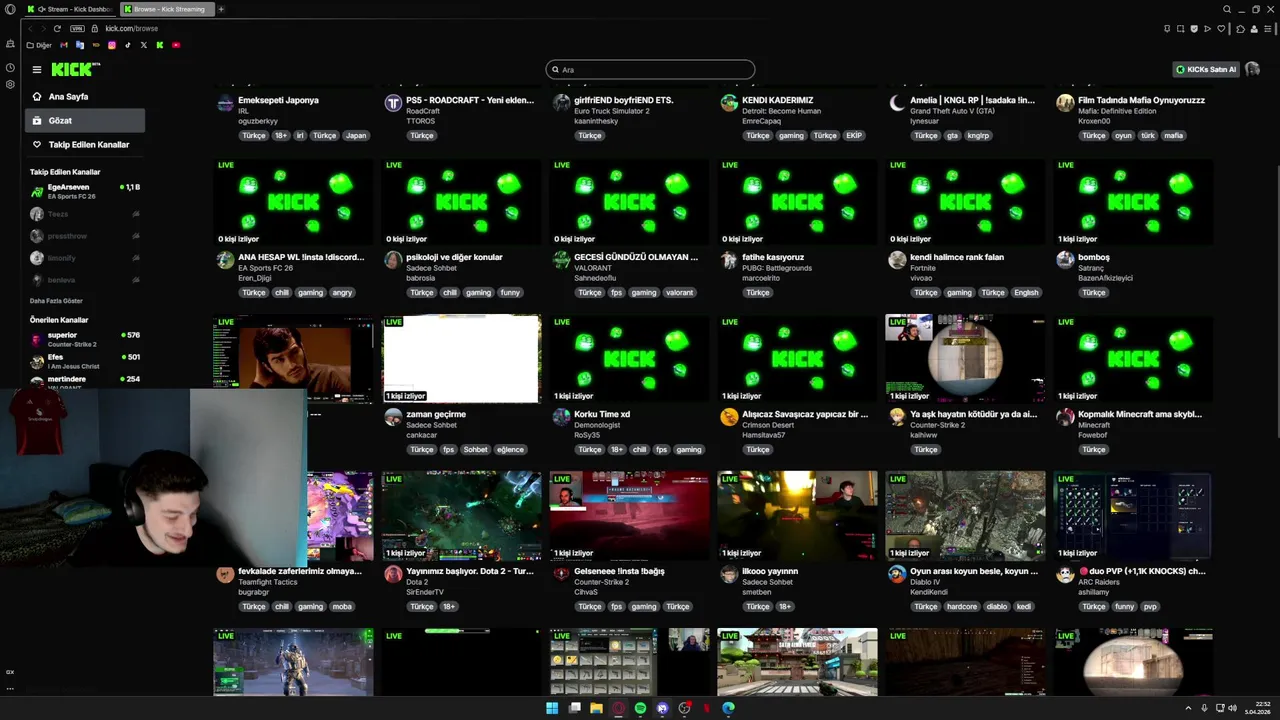Screen dimensions: 1280x720
Task: Open the TikTok bookmark
Action: 128,45
